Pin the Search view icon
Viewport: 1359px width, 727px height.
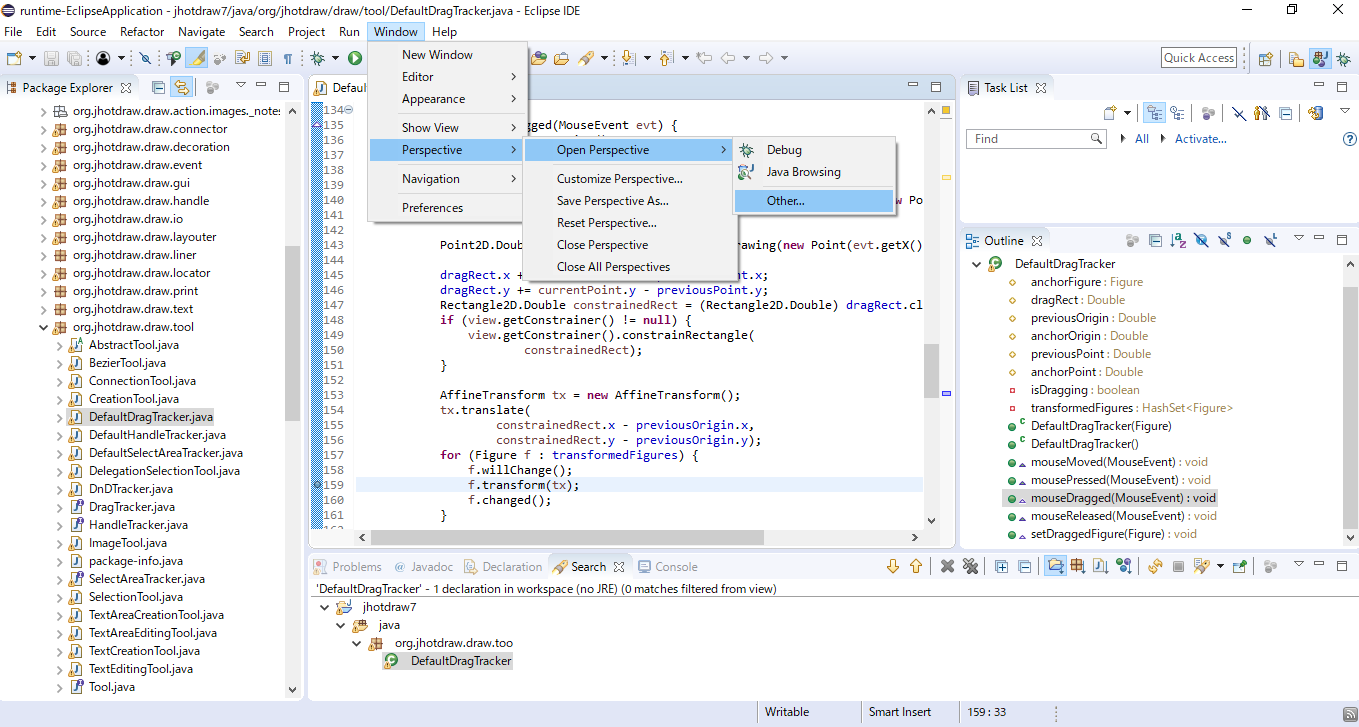coord(1239,566)
